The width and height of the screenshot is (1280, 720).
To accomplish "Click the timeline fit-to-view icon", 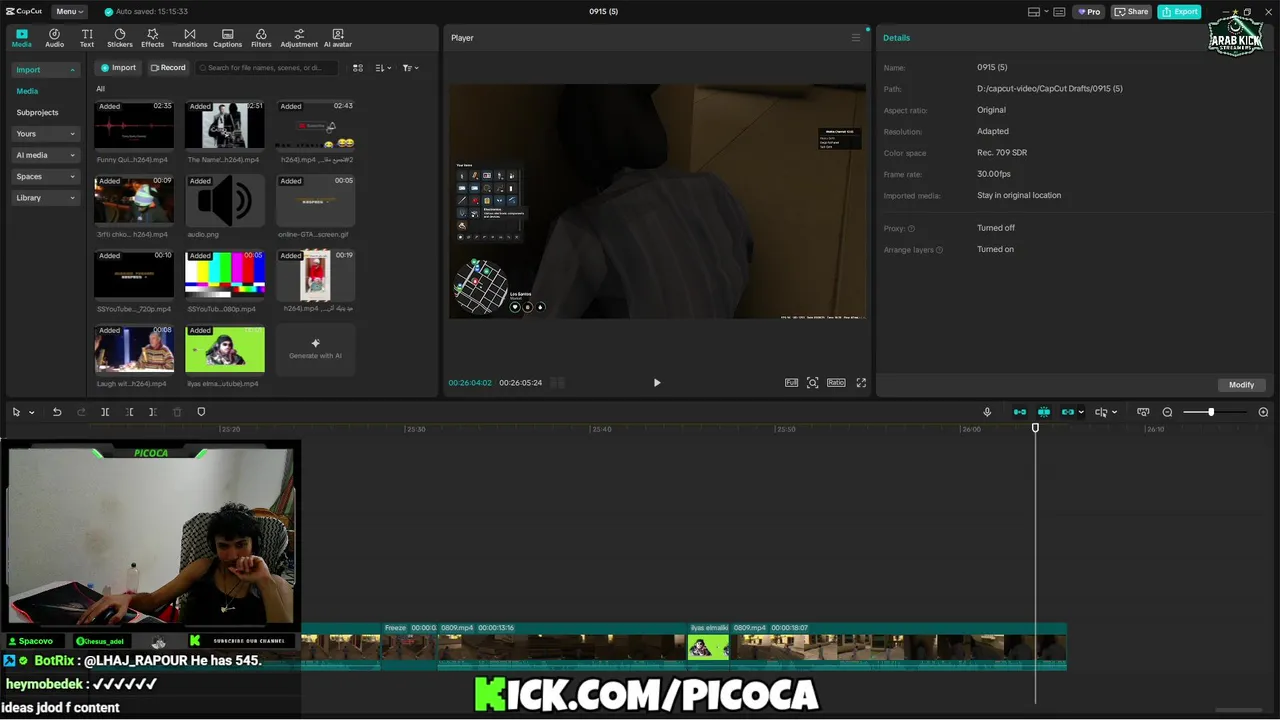I will tap(1143, 412).
